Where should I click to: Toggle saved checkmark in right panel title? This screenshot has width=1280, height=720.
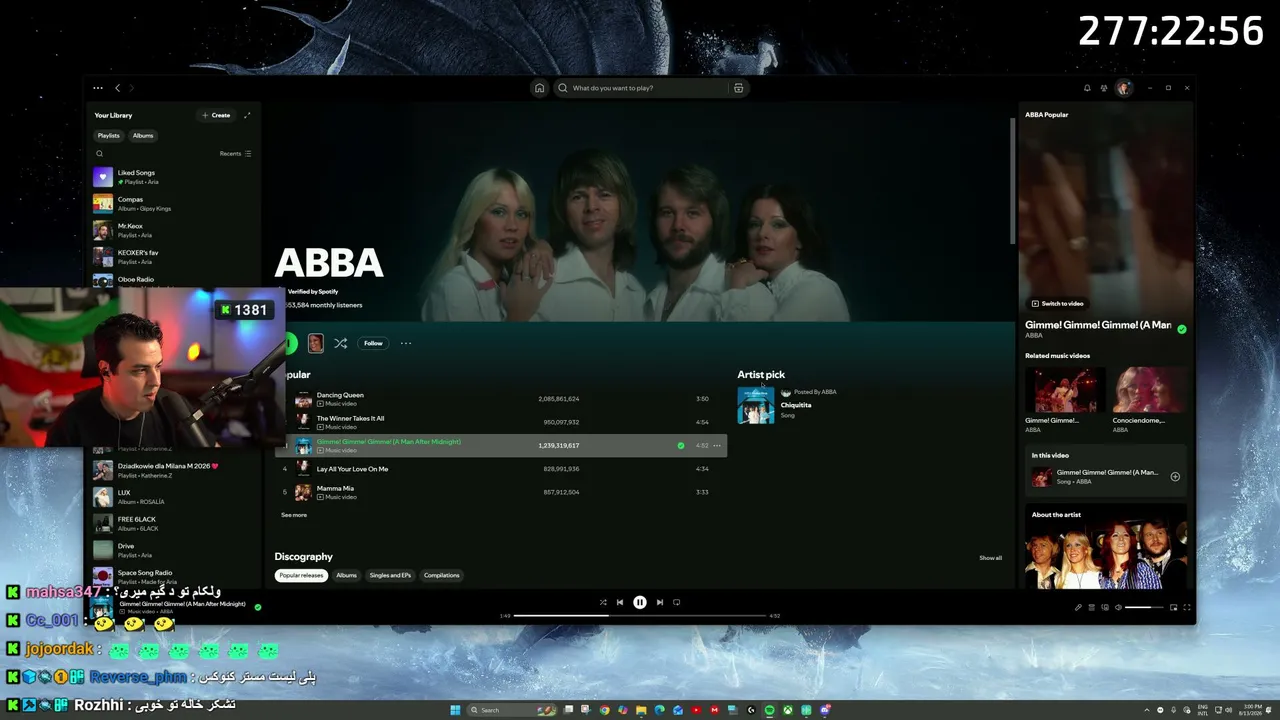coord(1182,329)
